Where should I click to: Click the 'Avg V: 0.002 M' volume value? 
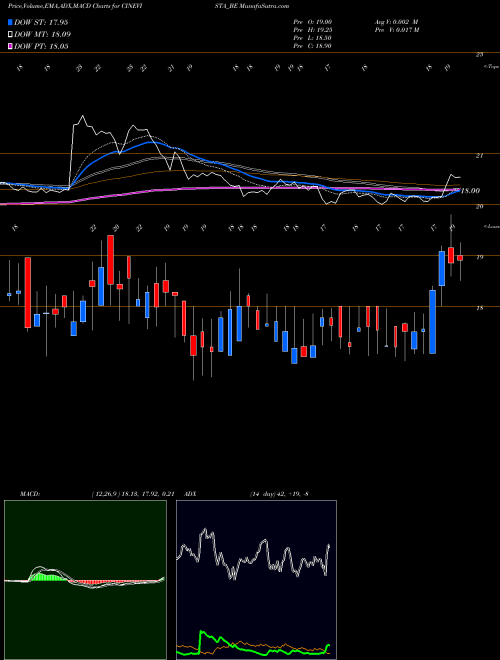click(x=396, y=22)
